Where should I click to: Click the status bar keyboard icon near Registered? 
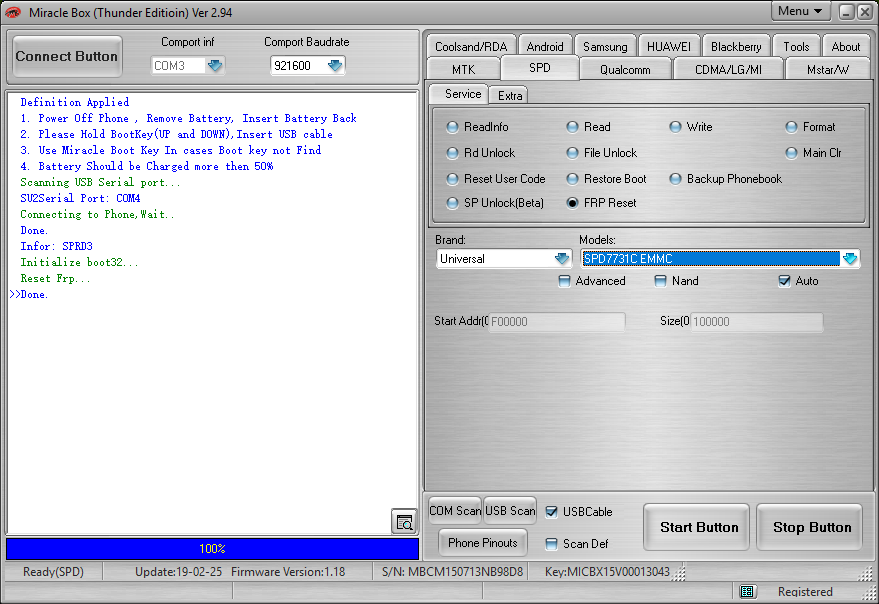click(x=747, y=591)
